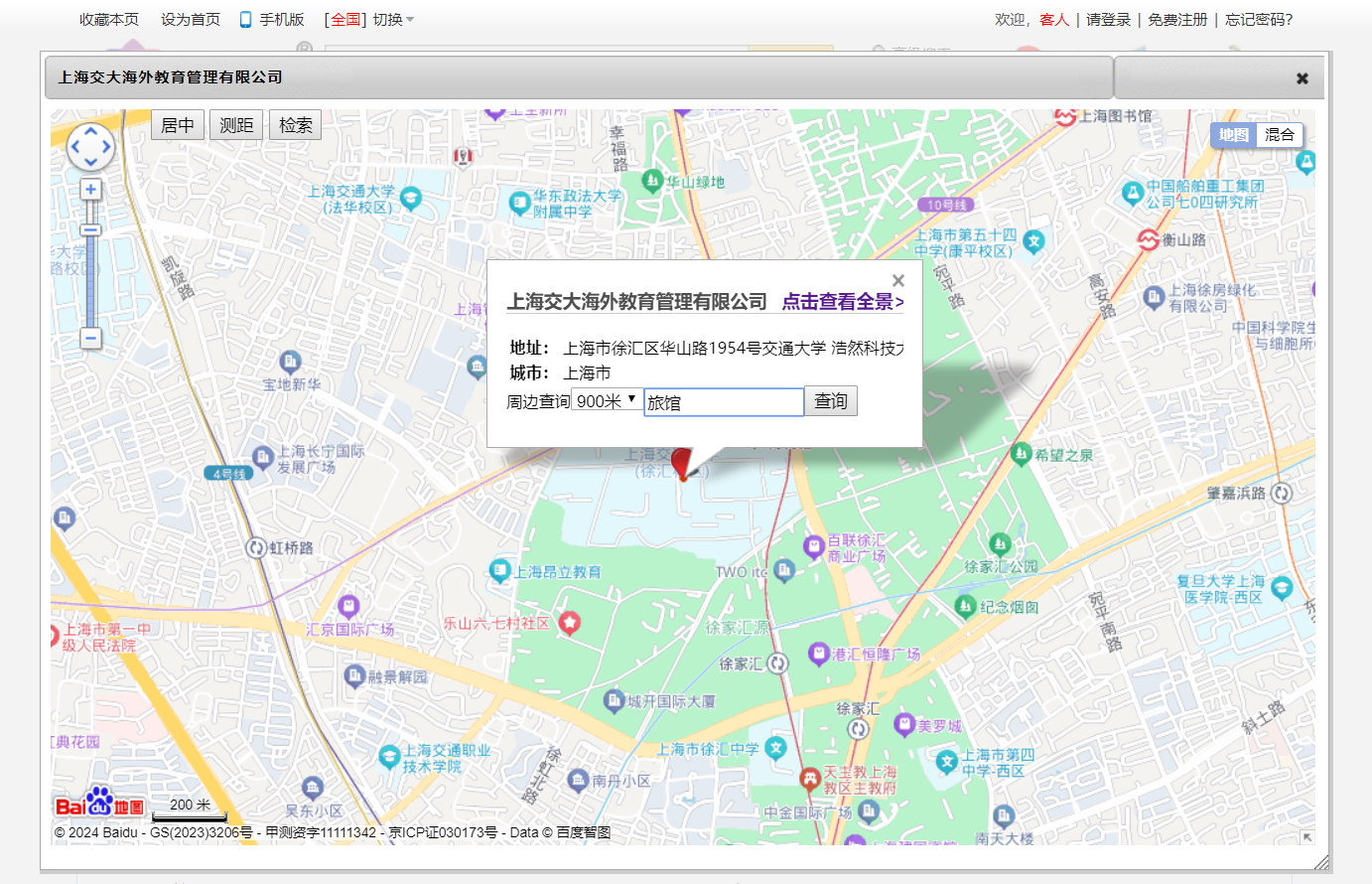Click the 徐家汇 metro station icon
Viewport: 1372px width, 884px height.
point(777,663)
